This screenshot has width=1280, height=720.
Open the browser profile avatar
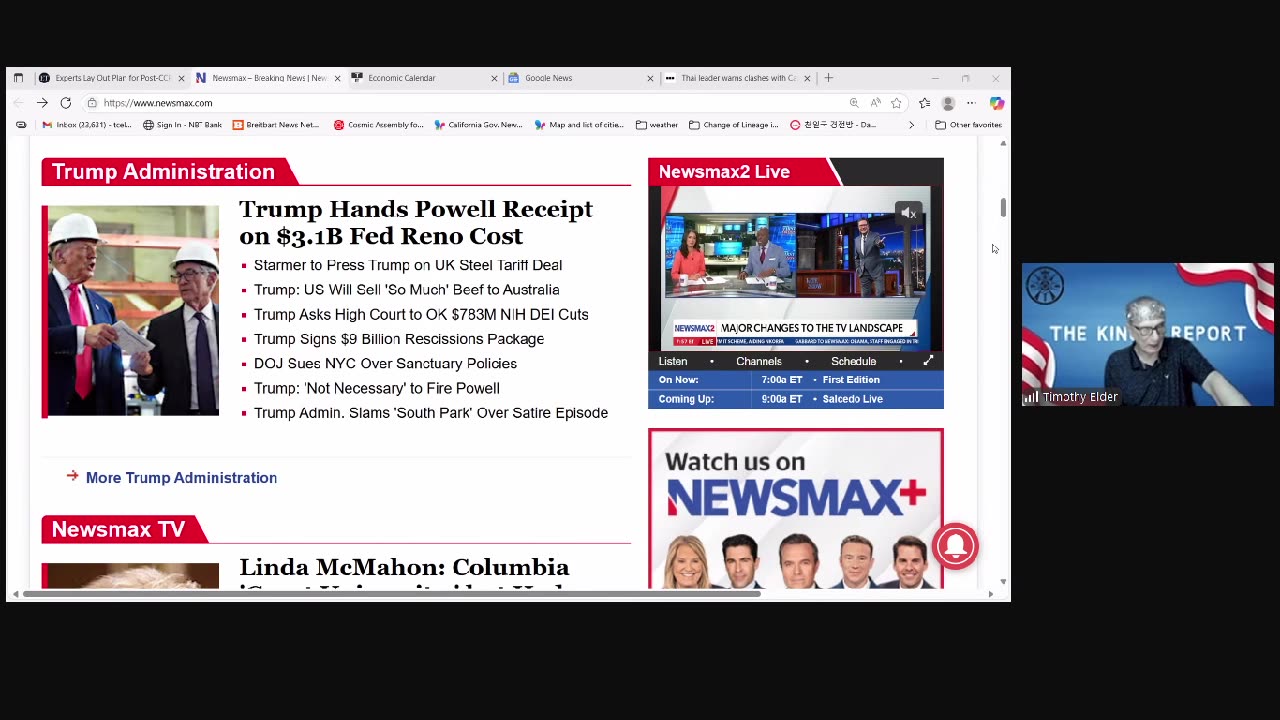[948, 103]
